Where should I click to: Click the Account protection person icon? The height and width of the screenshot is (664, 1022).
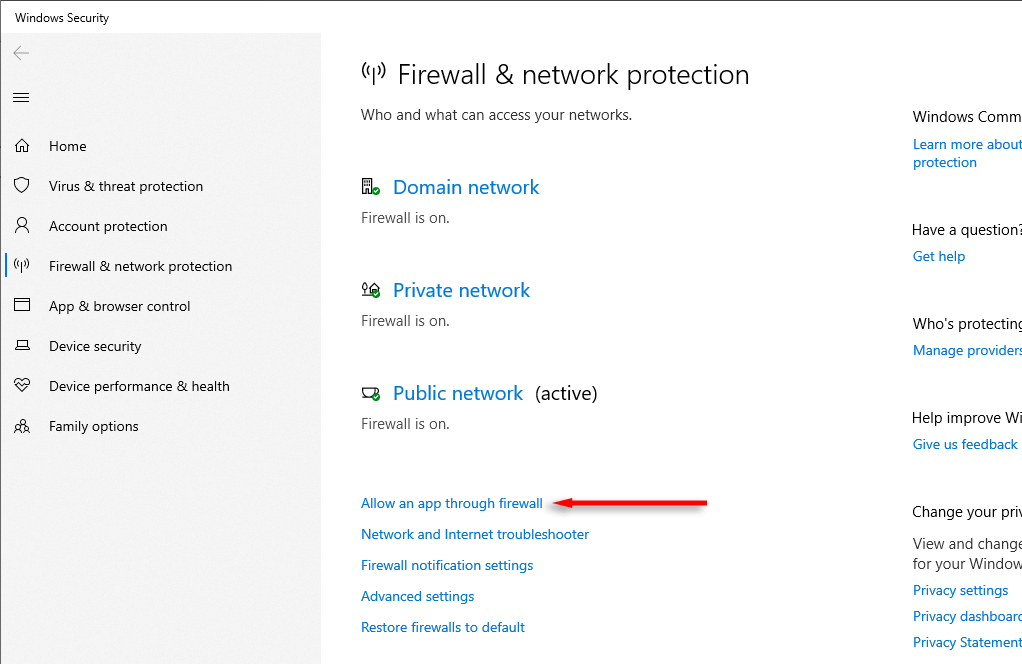[22, 226]
